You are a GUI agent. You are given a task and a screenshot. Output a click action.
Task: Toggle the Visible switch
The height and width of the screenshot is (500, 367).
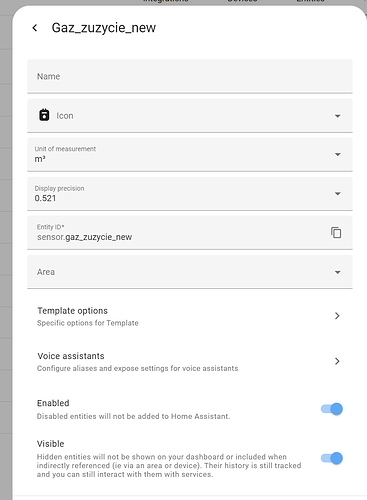pyautogui.click(x=332, y=458)
